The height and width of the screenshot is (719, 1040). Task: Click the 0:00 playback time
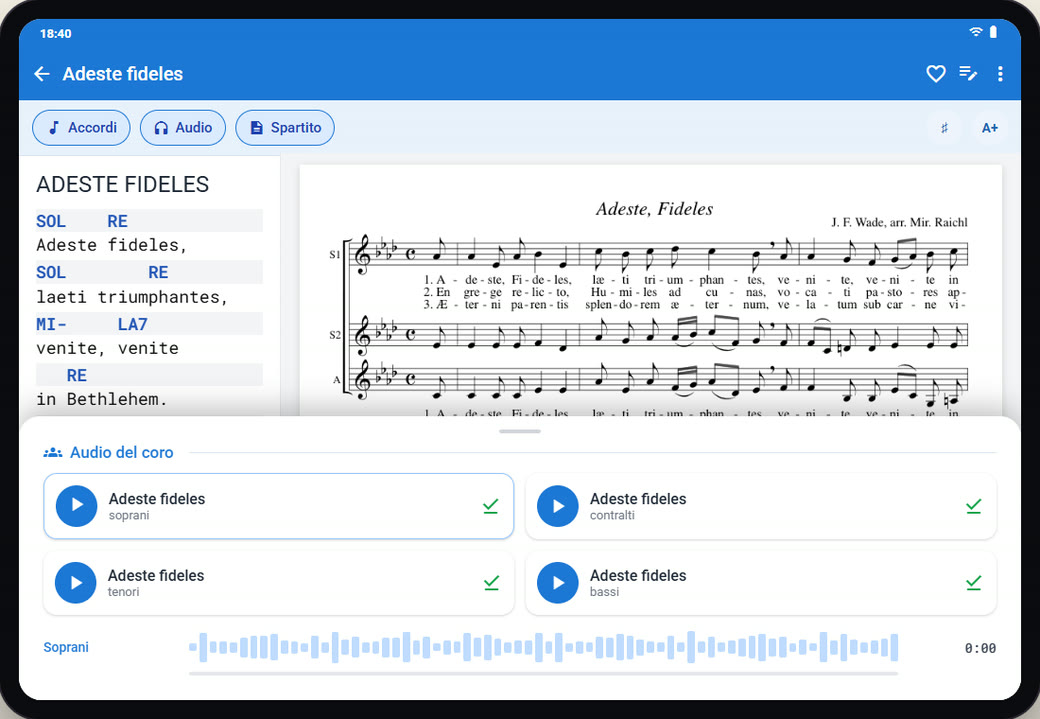point(980,648)
